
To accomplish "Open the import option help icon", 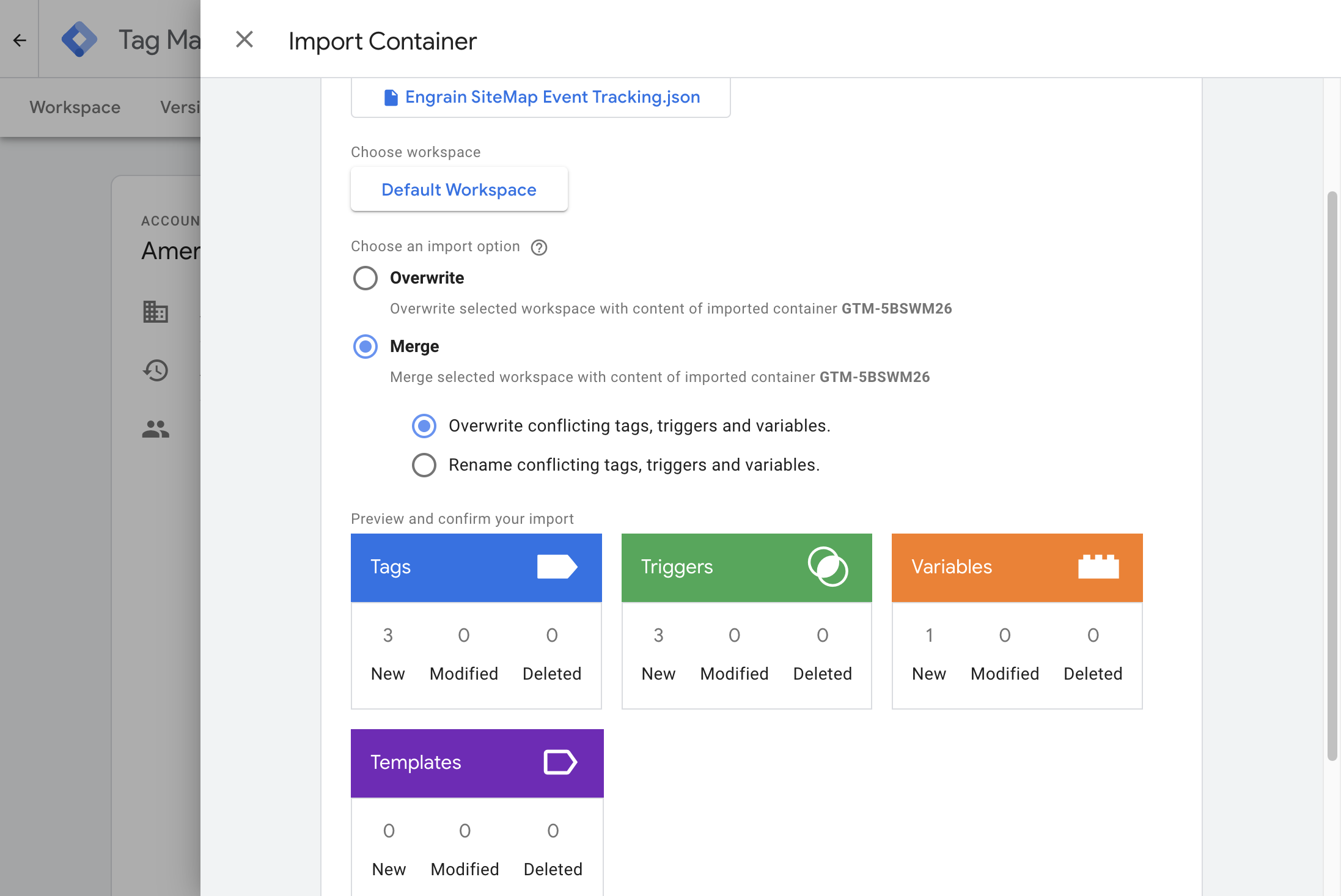I will pos(539,248).
